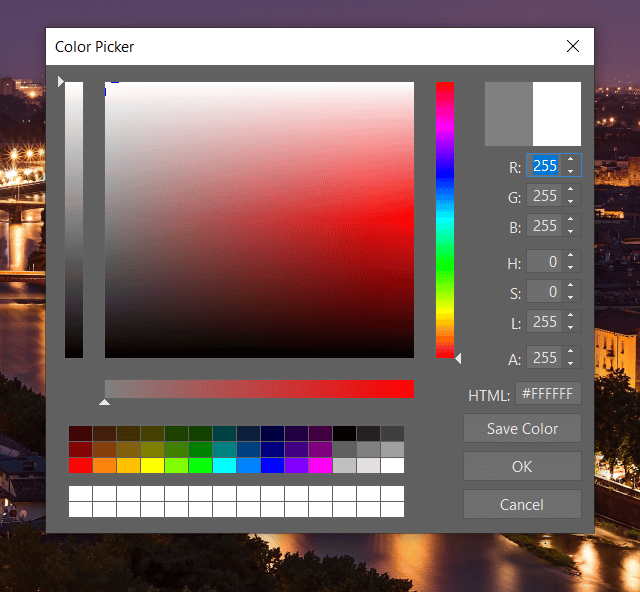This screenshot has width=640, height=592.
Task: Select the violet purple palette swatch
Action: point(296,465)
